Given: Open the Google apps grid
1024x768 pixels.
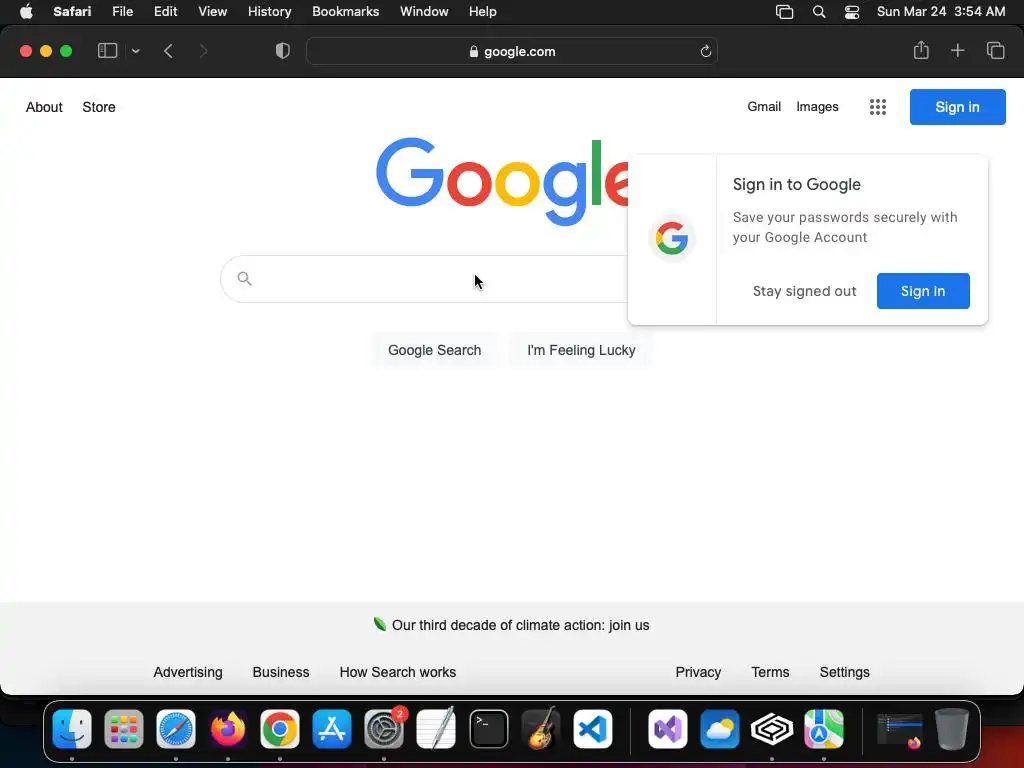Looking at the screenshot, I should (878, 107).
